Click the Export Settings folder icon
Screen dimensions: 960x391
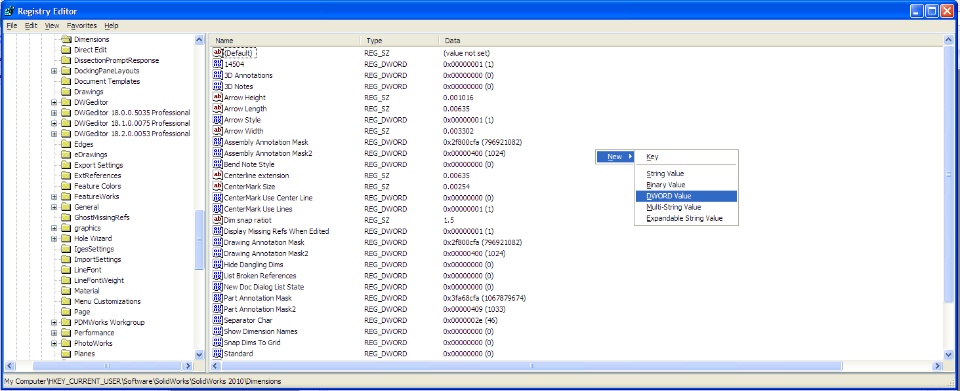pos(66,165)
